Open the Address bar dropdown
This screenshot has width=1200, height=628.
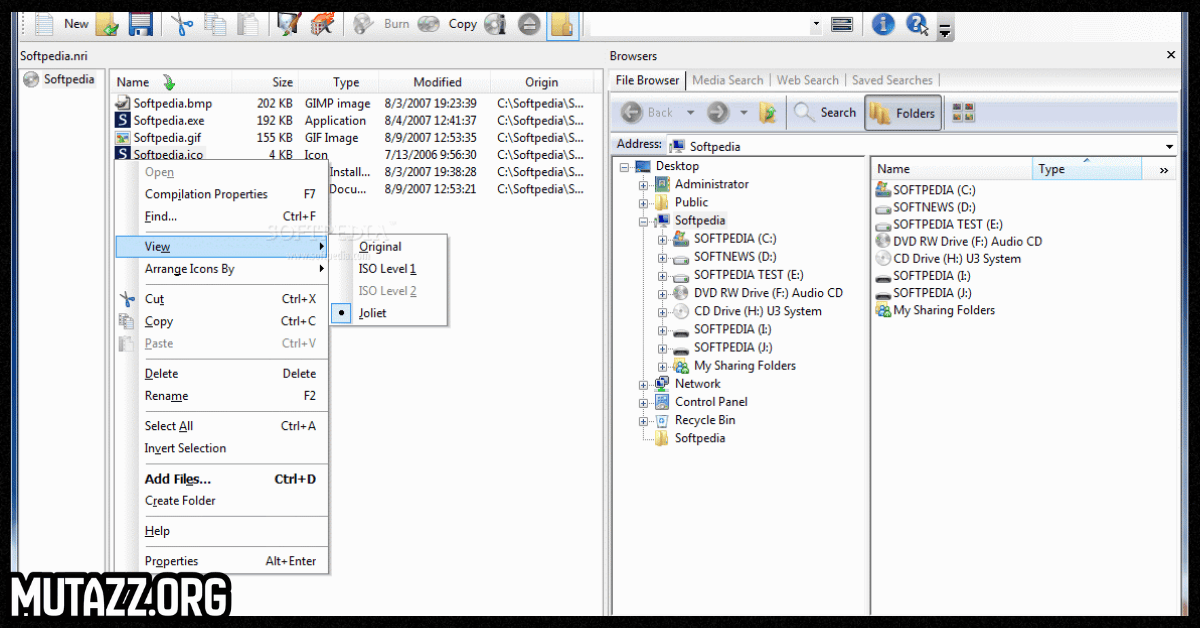coord(1169,147)
